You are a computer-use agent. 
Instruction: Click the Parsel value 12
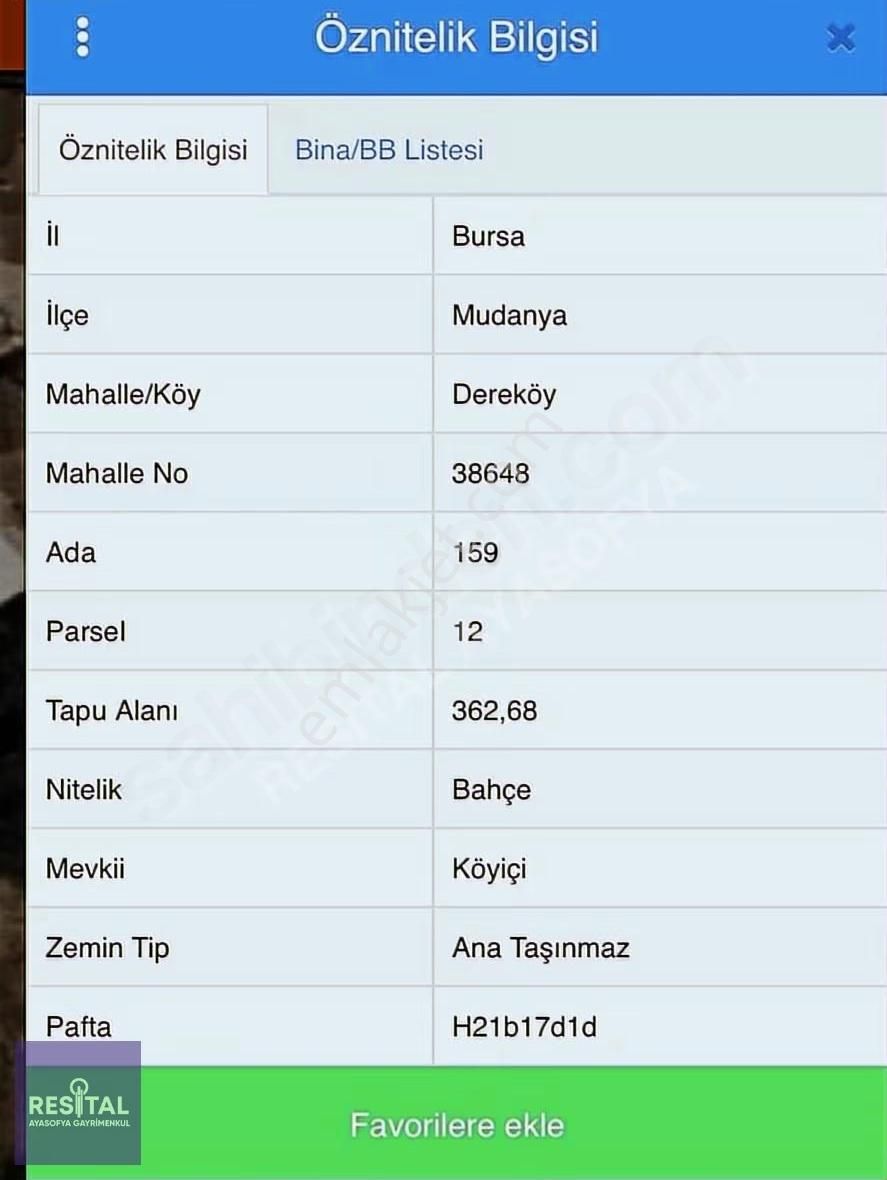coord(466,631)
